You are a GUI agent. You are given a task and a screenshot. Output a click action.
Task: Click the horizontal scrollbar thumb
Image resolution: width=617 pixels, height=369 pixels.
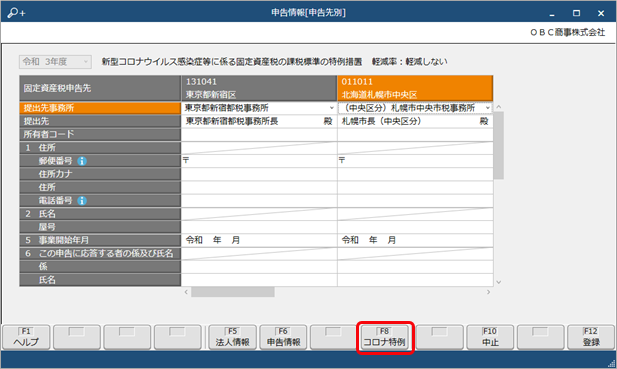pyautogui.click(x=233, y=292)
